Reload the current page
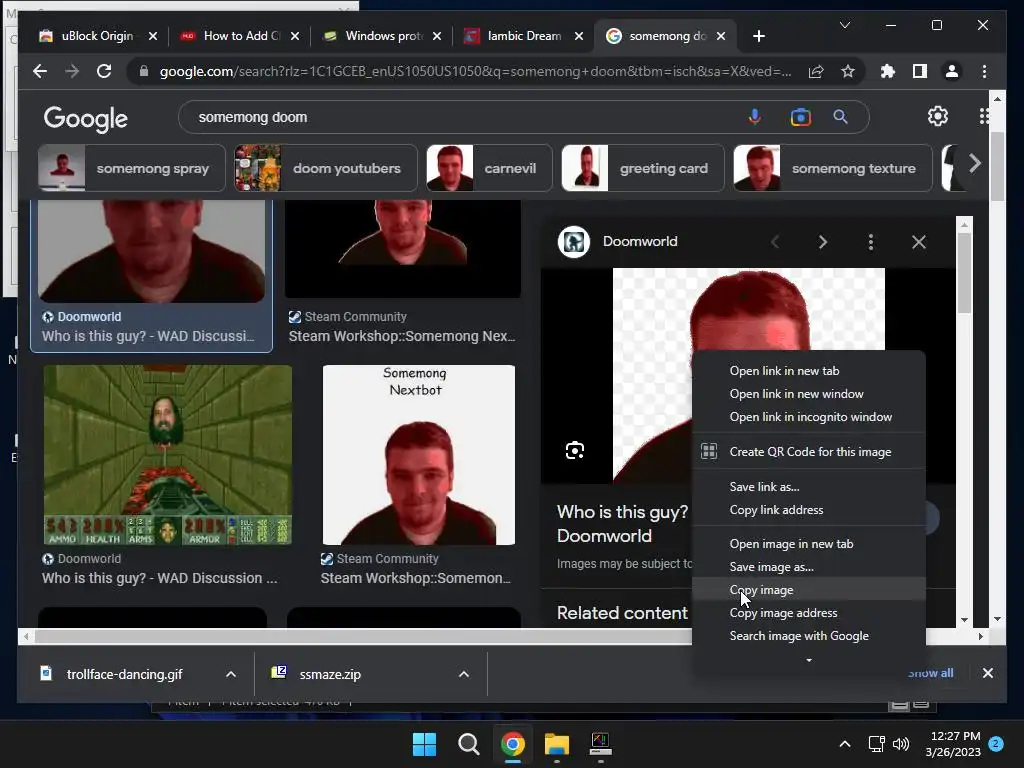 (104, 71)
